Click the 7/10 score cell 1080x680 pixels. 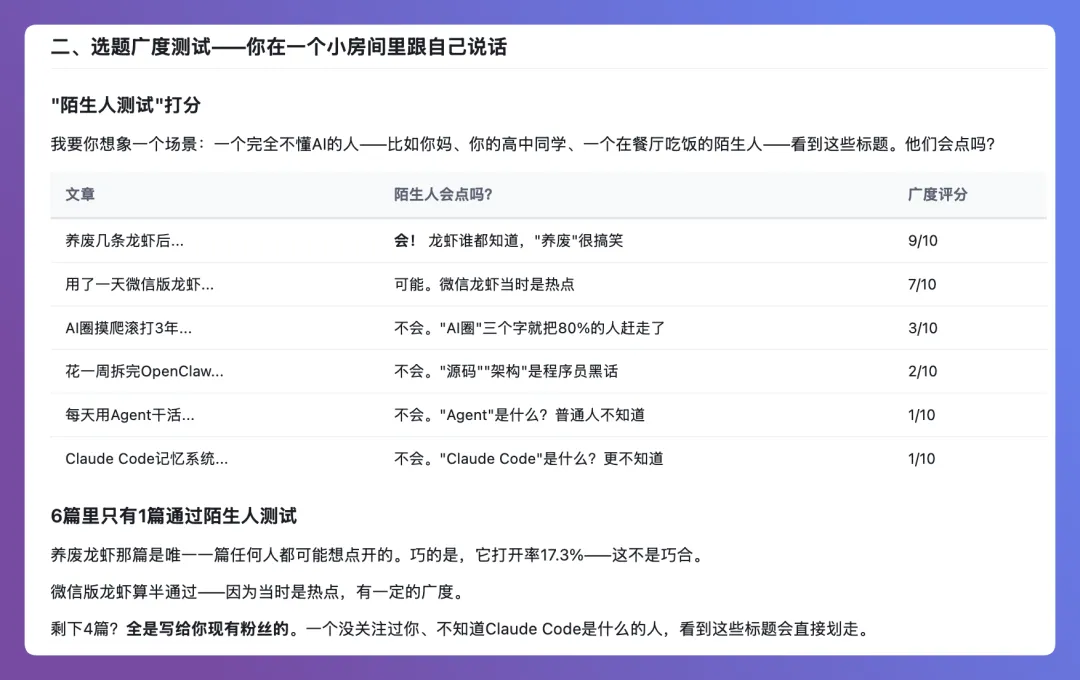(922, 284)
